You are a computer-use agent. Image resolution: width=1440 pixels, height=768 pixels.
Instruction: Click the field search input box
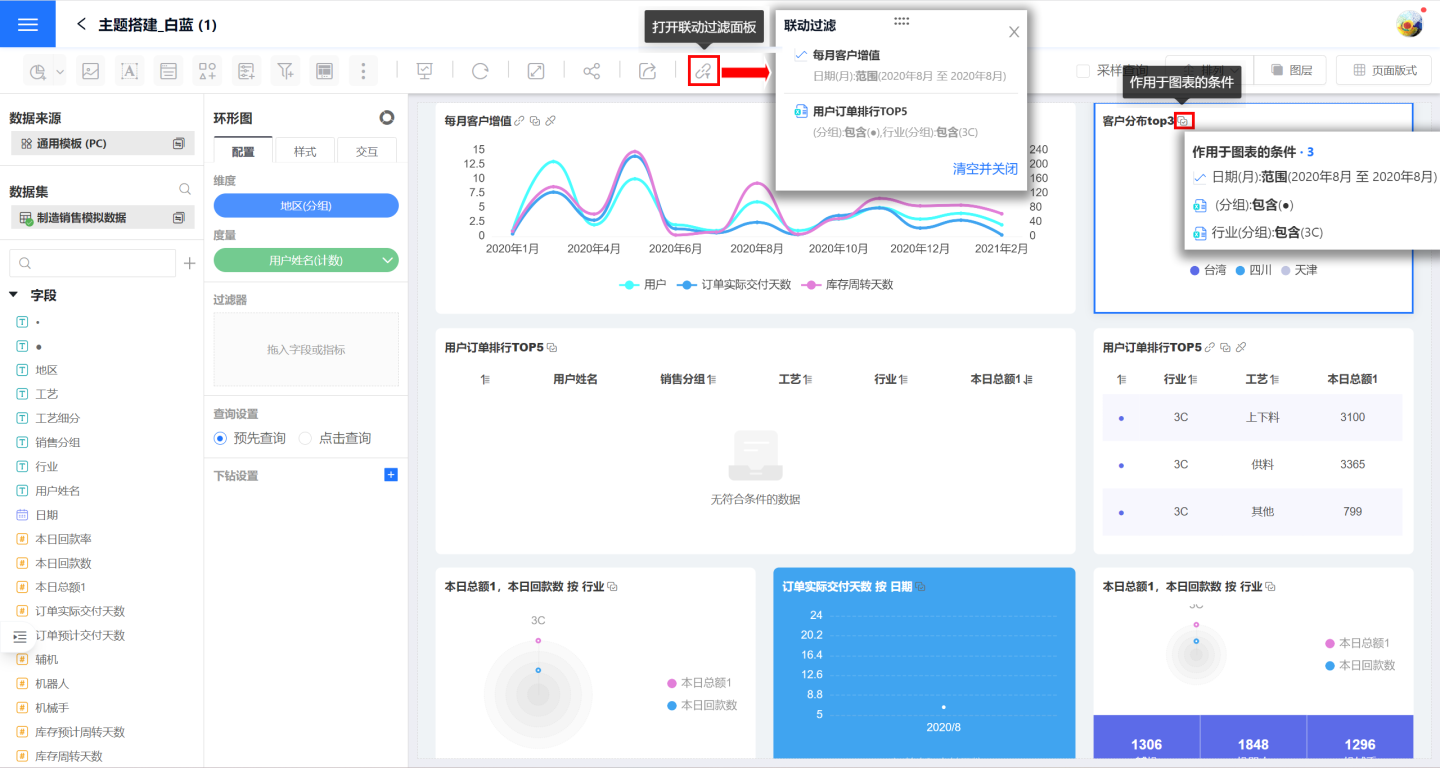tap(92, 263)
